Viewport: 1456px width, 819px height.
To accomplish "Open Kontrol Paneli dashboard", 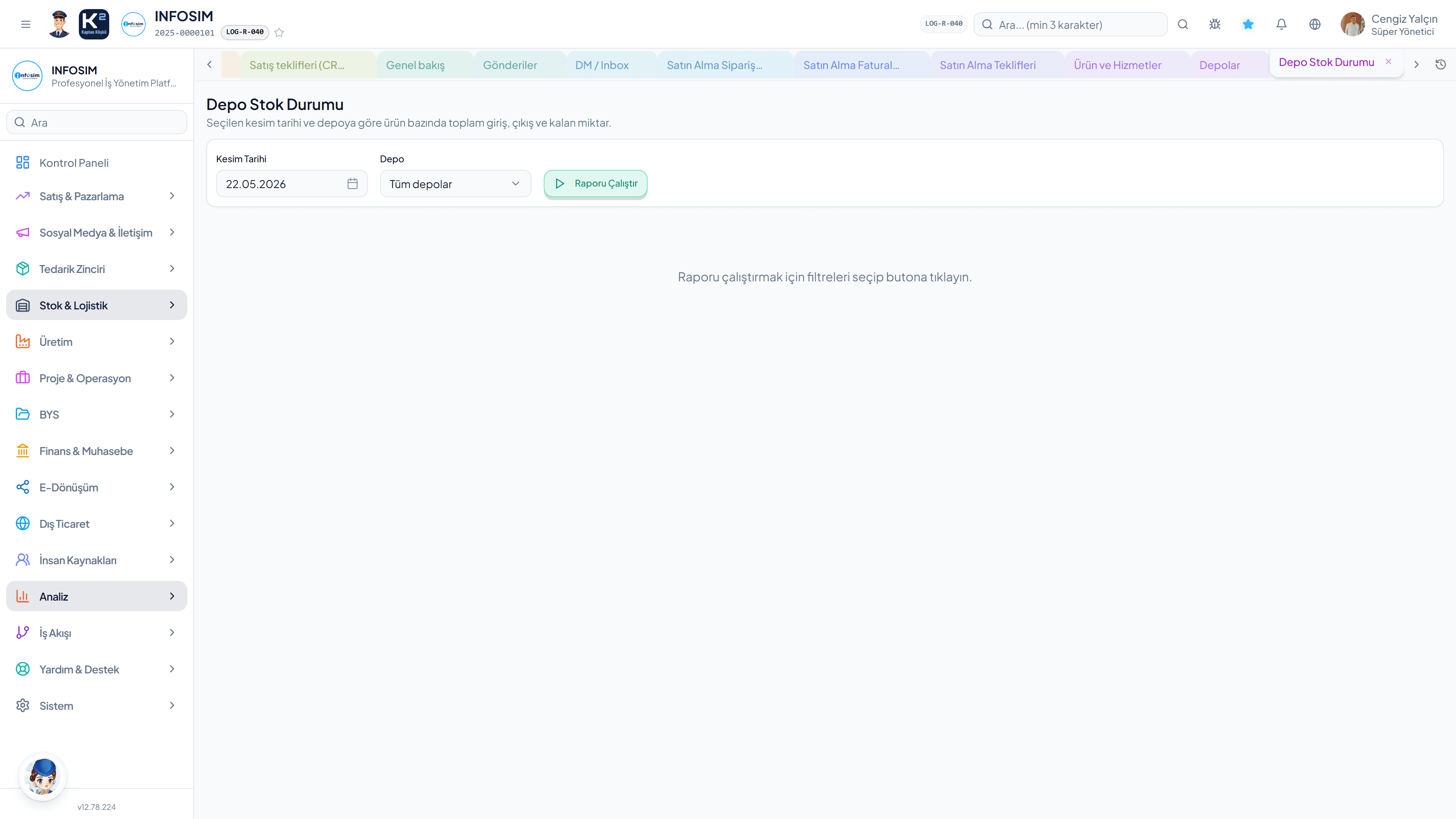I will point(97,163).
